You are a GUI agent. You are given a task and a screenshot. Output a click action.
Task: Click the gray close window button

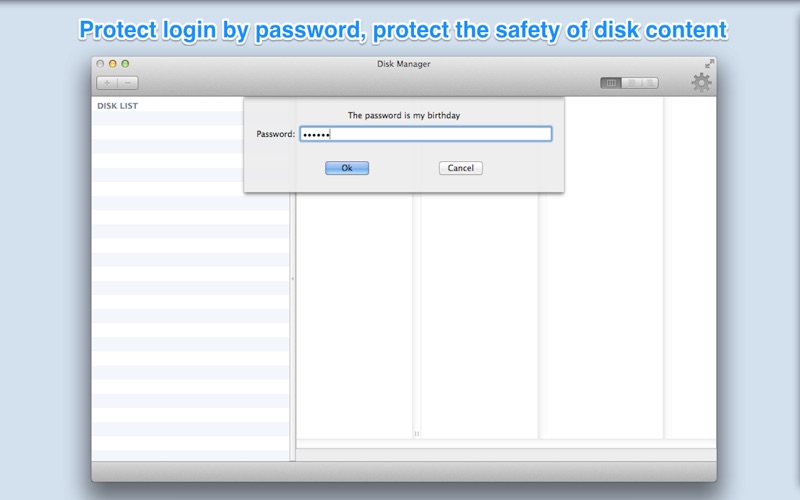click(100, 64)
